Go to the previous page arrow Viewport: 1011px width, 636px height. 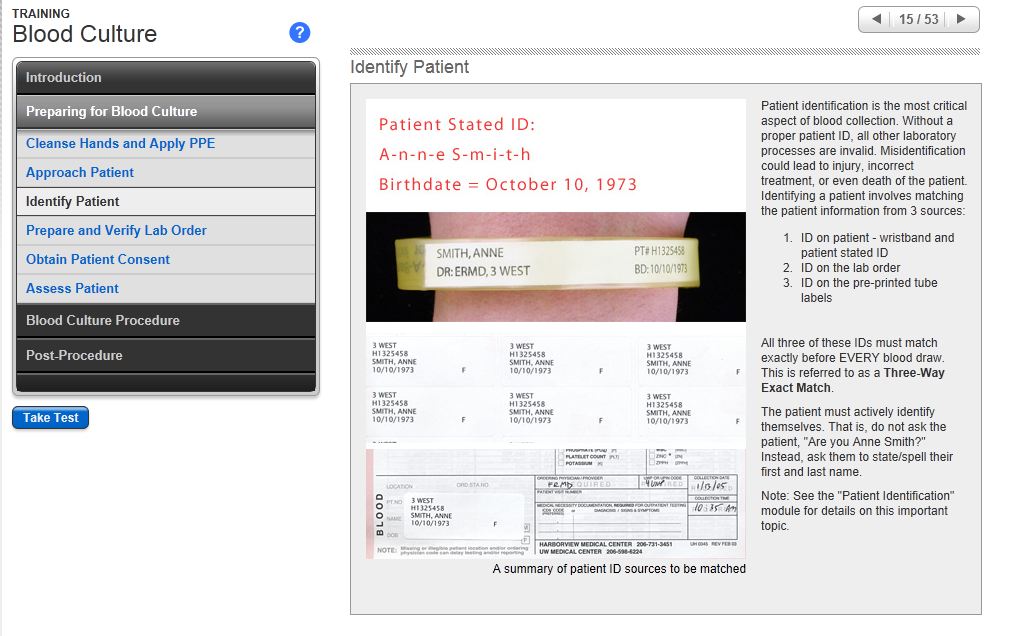[x=877, y=19]
